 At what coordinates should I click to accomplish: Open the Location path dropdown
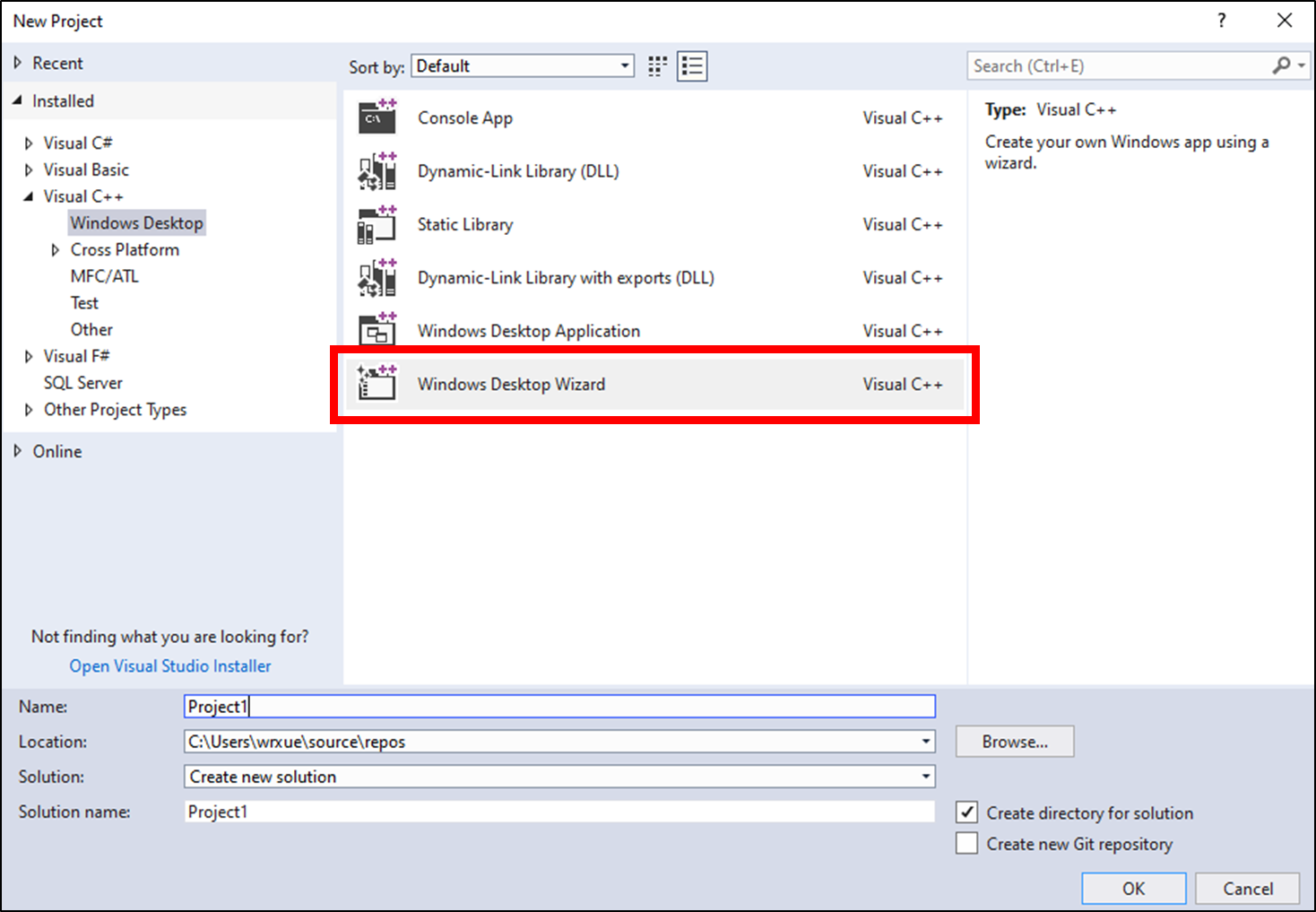(x=926, y=742)
